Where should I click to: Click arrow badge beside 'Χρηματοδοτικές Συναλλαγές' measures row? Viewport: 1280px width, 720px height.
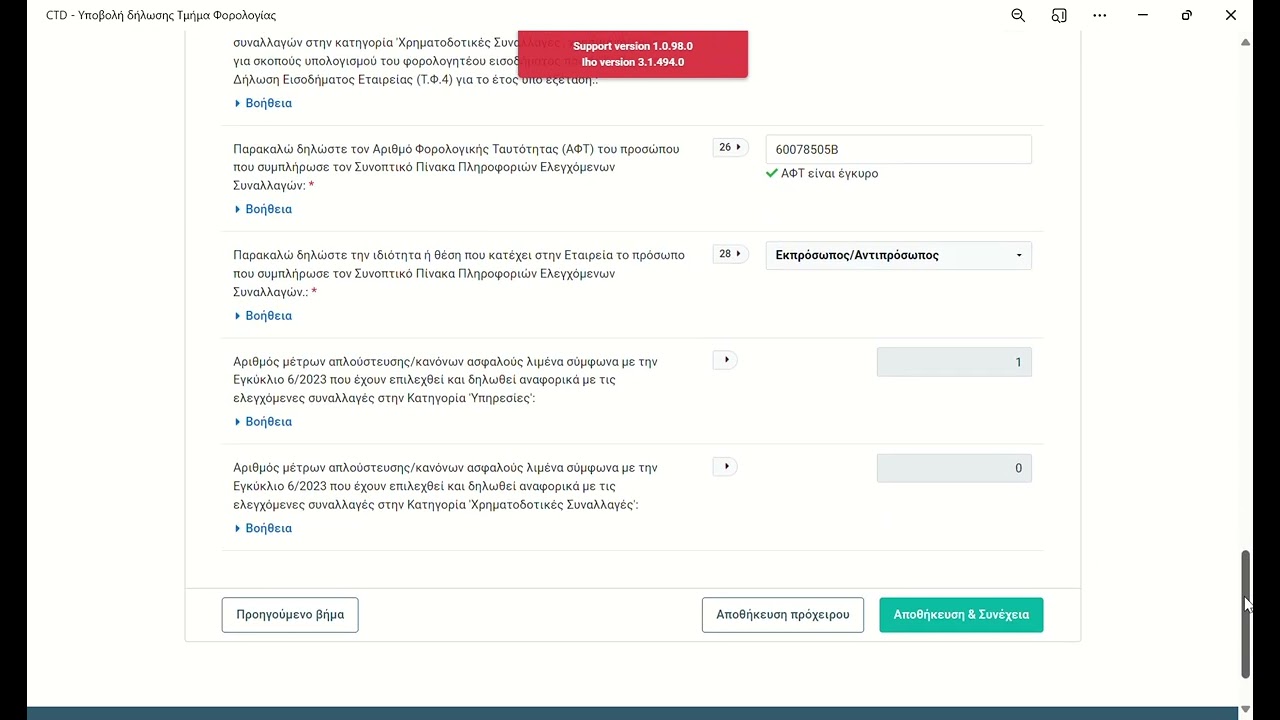pyautogui.click(x=726, y=466)
